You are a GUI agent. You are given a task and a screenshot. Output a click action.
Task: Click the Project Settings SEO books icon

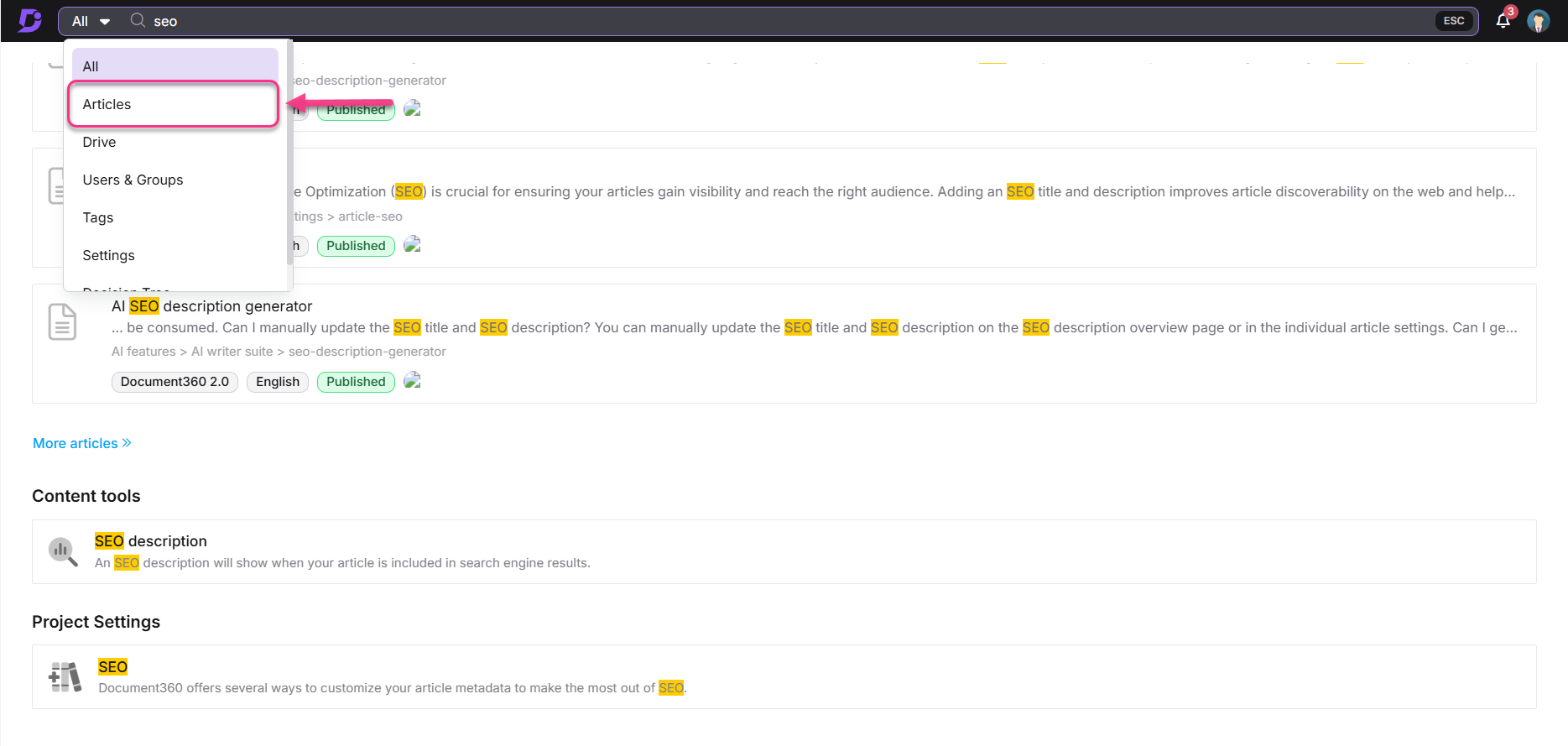click(65, 677)
